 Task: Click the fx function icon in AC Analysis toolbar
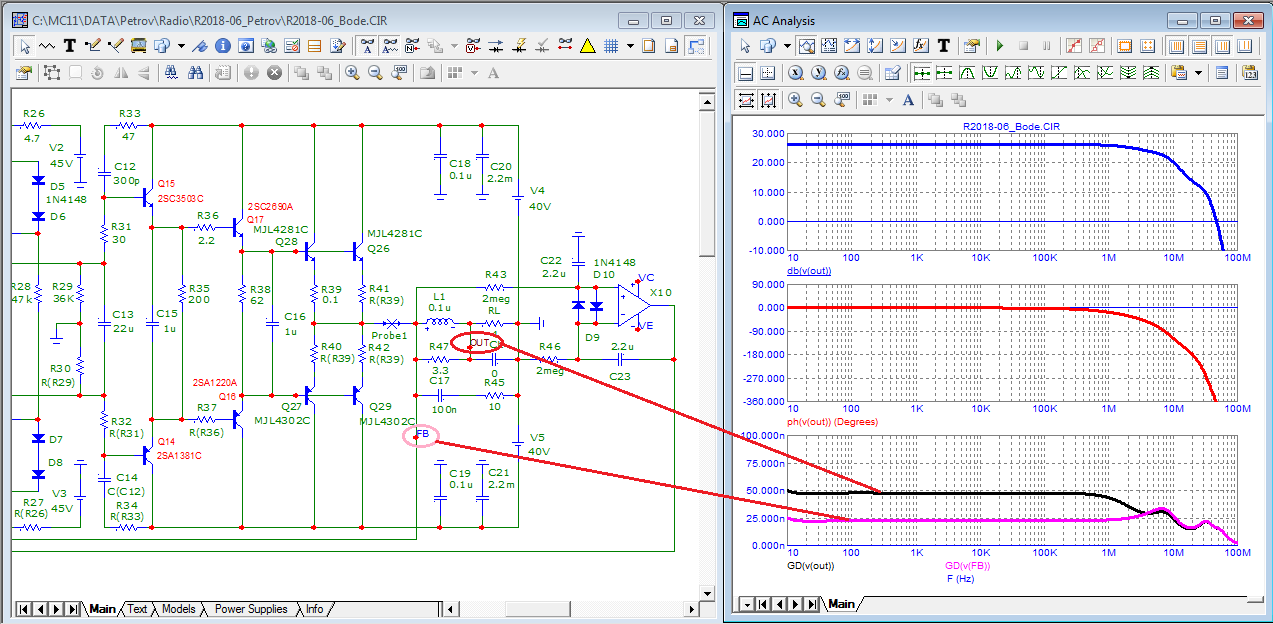pos(921,45)
